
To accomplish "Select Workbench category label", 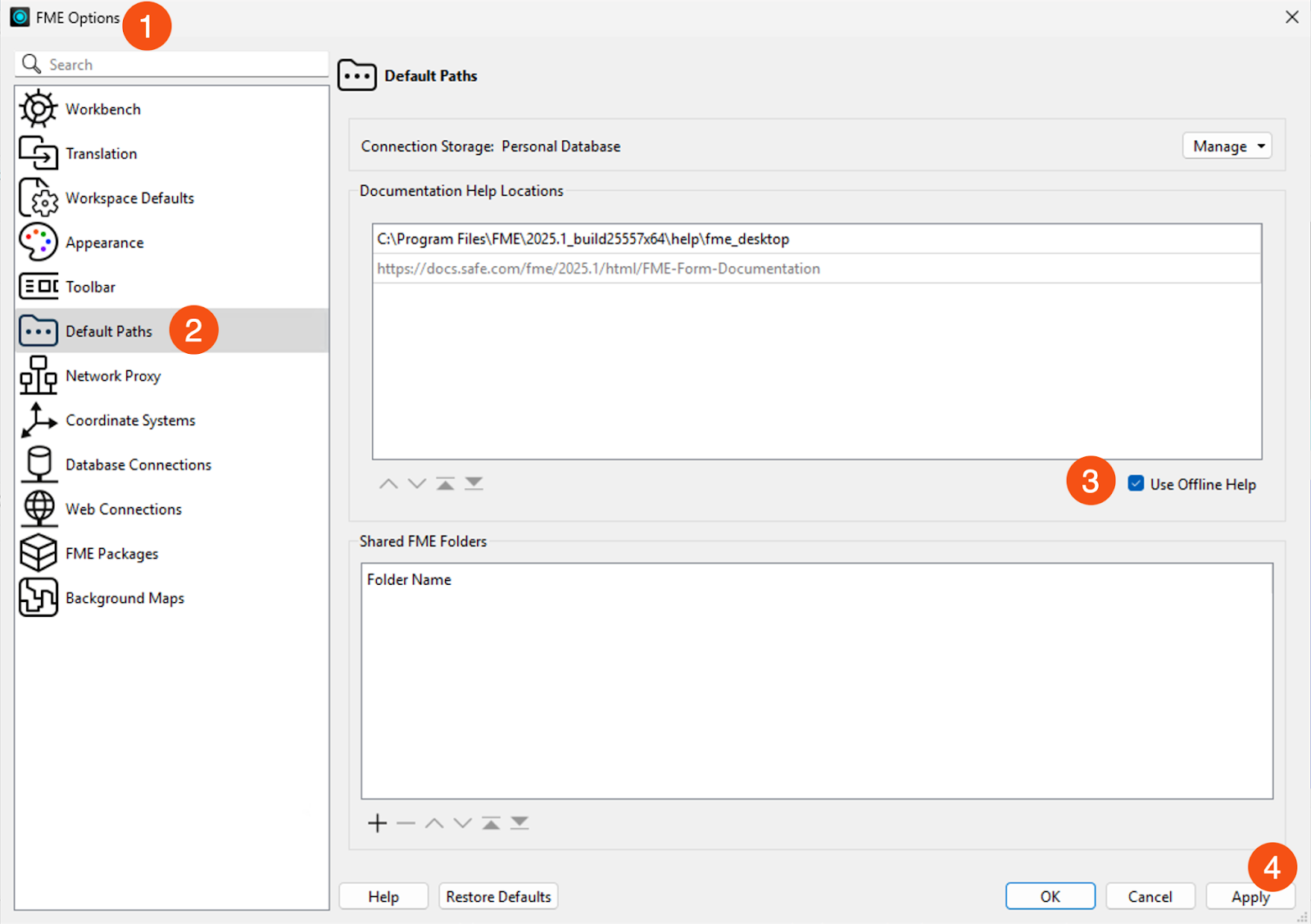I will (x=103, y=109).
